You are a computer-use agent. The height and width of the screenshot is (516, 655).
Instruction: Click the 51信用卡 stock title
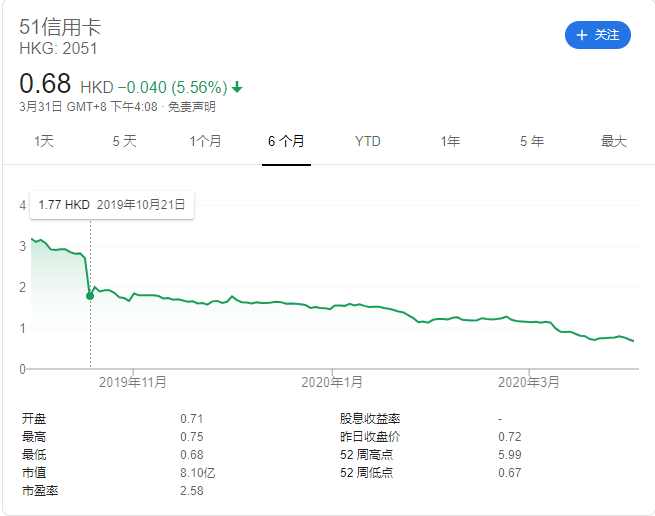coord(60,27)
